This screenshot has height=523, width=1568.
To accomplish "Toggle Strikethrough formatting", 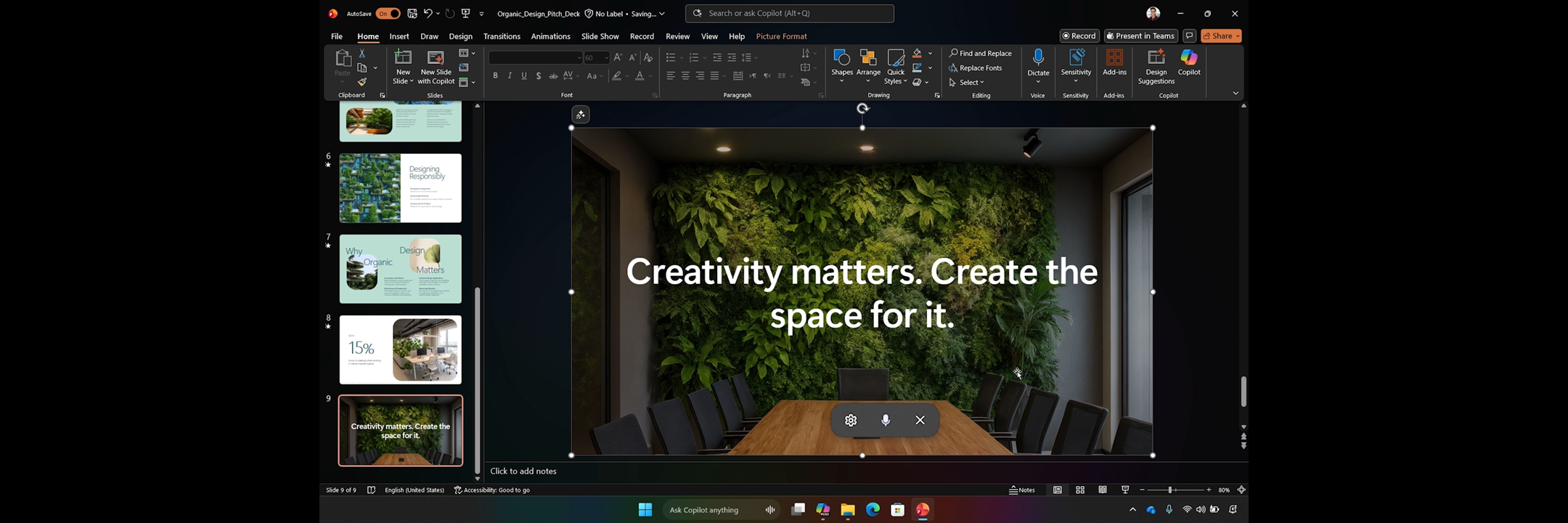I will coord(553,76).
